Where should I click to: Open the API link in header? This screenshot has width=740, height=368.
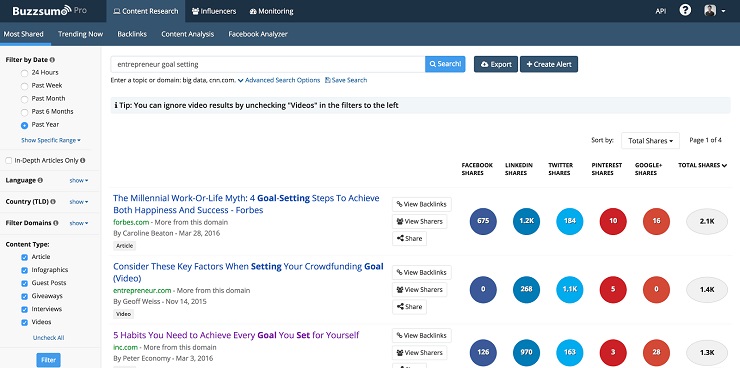coord(661,11)
